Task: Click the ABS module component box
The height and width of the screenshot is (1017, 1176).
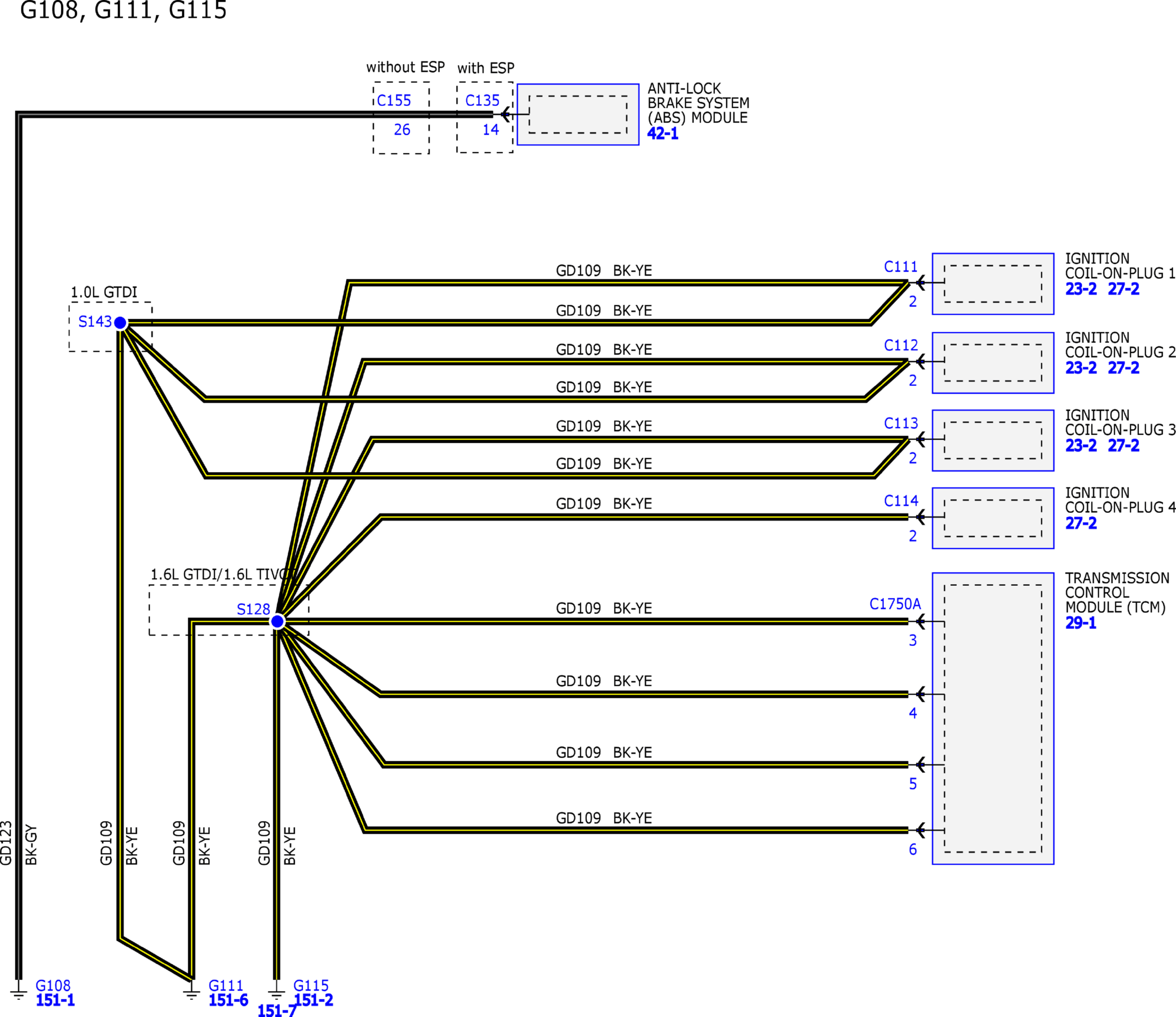Action: pyautogui.click(x=578, y=115)
